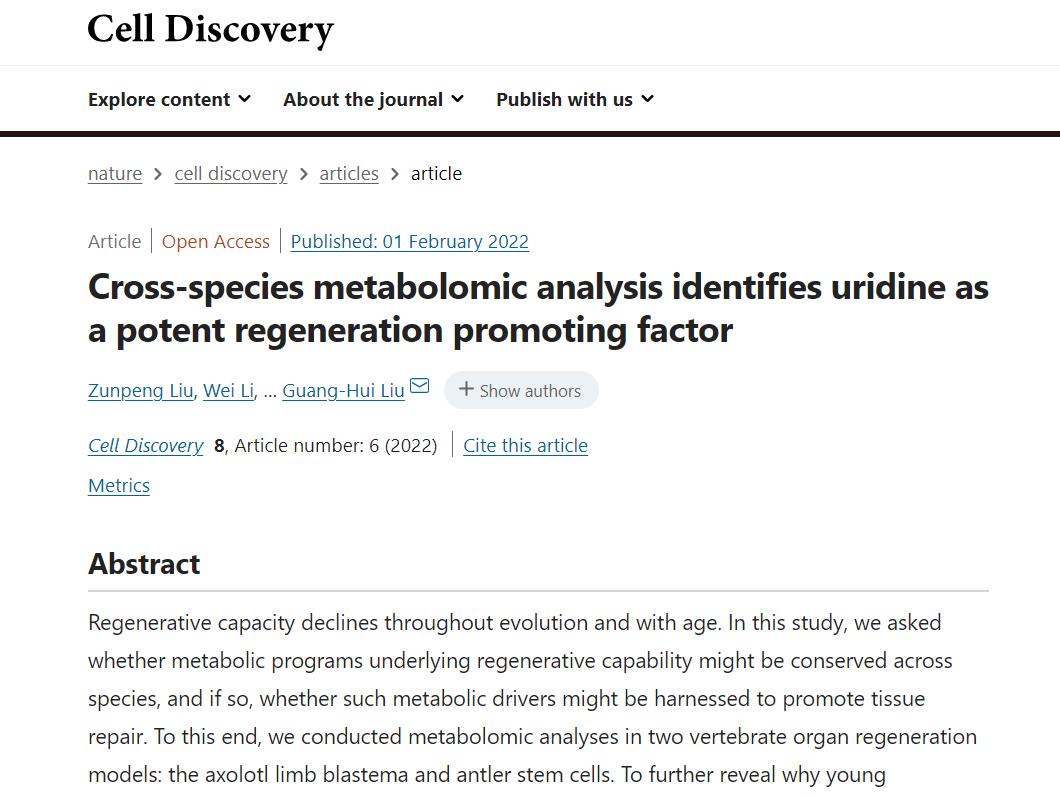Go to the nature breadcrumb link
The width and height of the screenshot is (1060, 798).
115,174
